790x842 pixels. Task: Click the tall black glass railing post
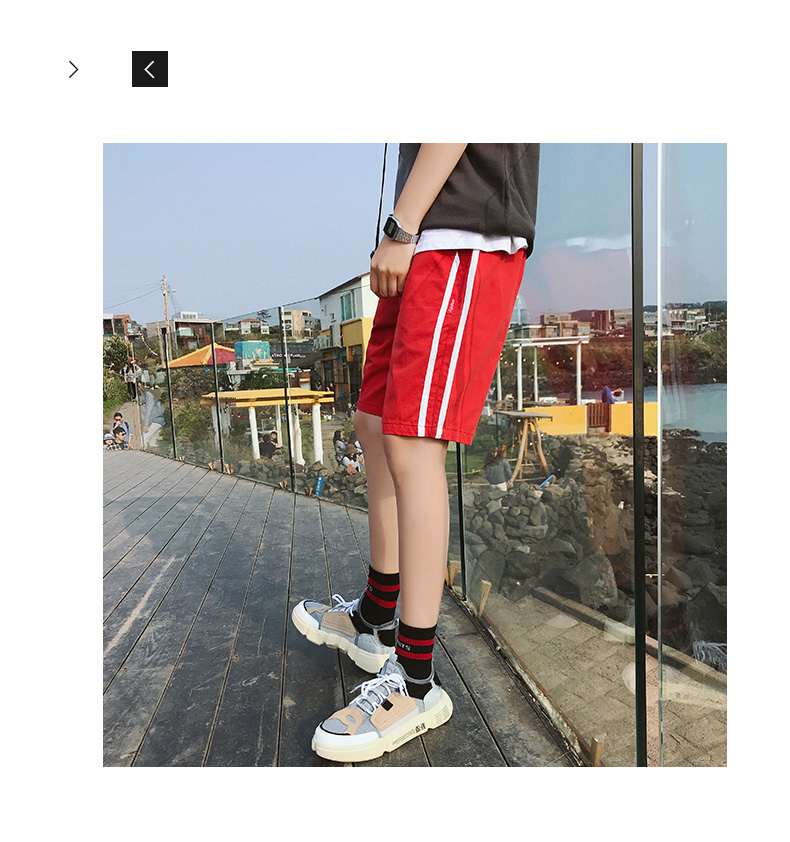point(639,454)
